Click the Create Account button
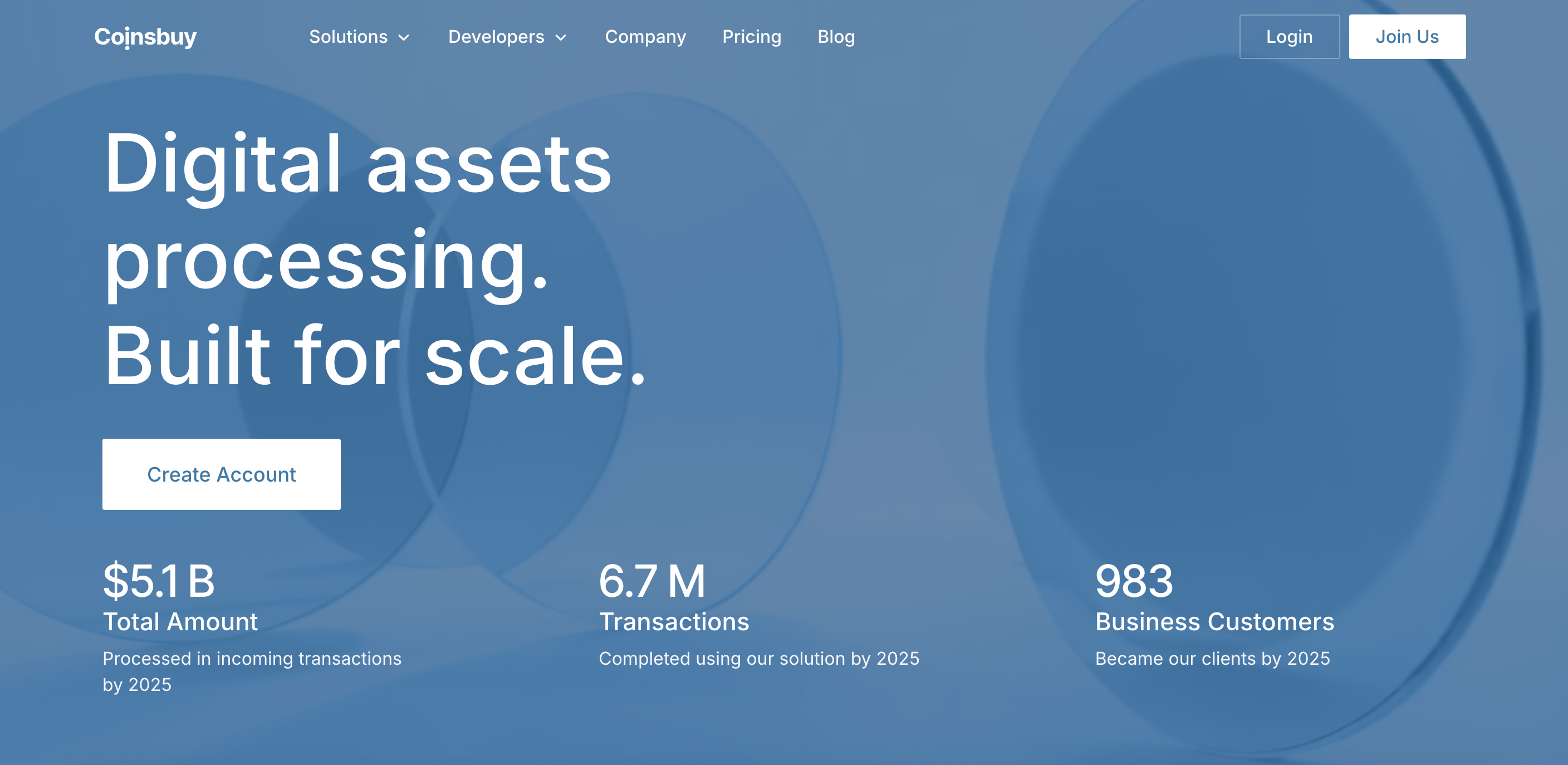 (x=222, y=474)
